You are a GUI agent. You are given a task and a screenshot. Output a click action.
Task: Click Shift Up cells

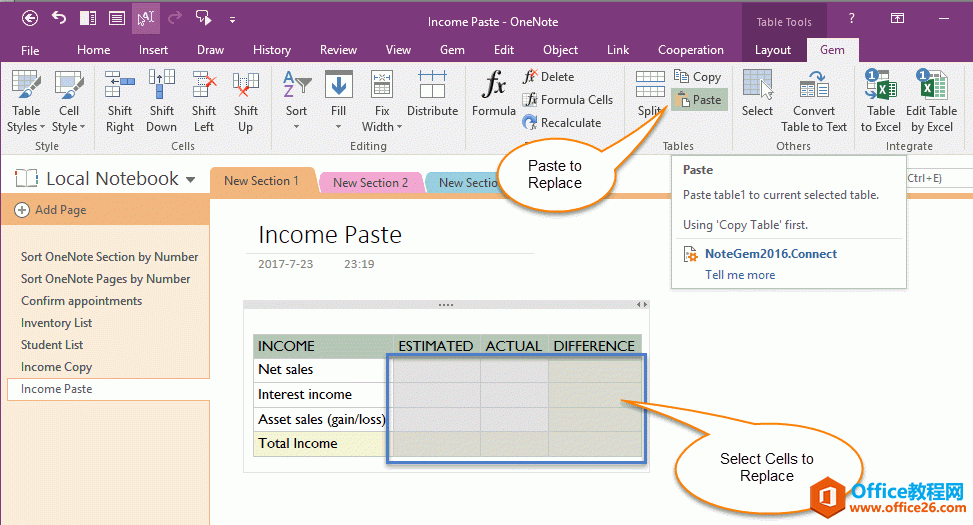[246, 101]
